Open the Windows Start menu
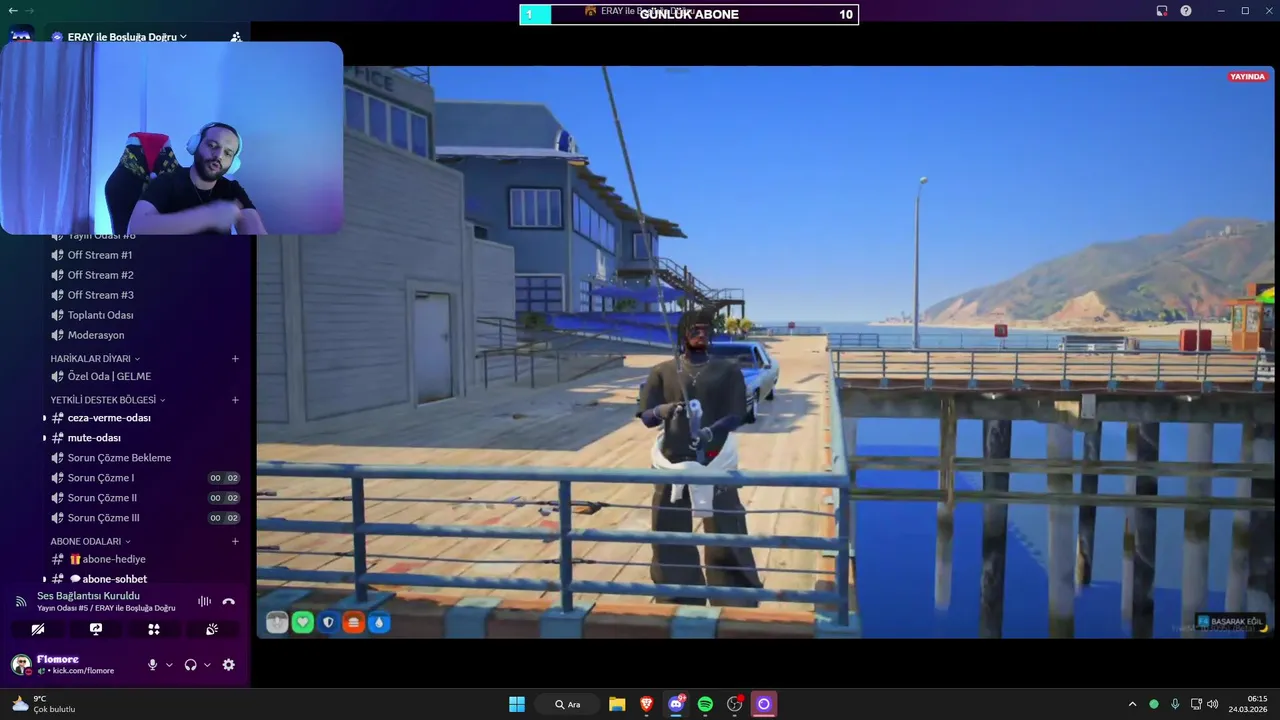1280x720 pixels. tap(517, 704)
